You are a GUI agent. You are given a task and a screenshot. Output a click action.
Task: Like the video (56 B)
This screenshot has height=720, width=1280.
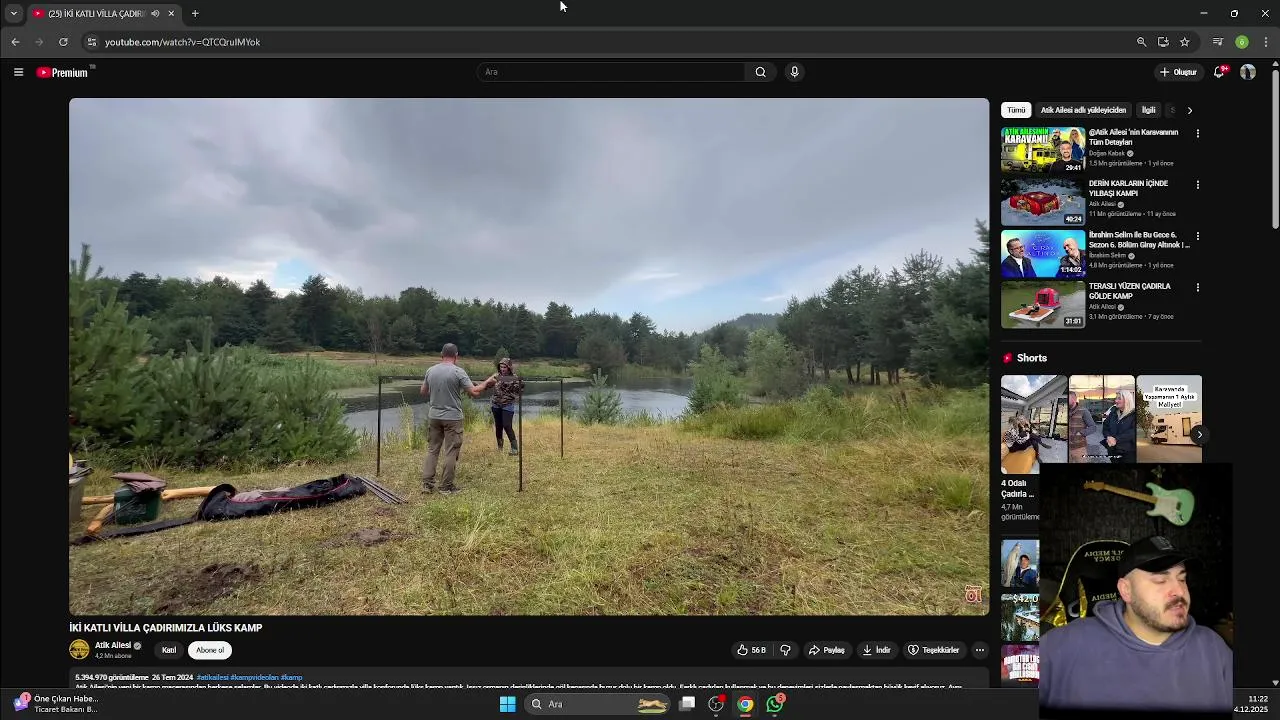[751, 650]
